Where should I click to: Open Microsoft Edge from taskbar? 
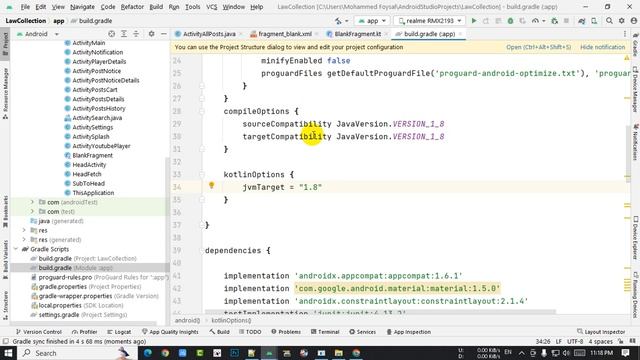pos(147,353)
